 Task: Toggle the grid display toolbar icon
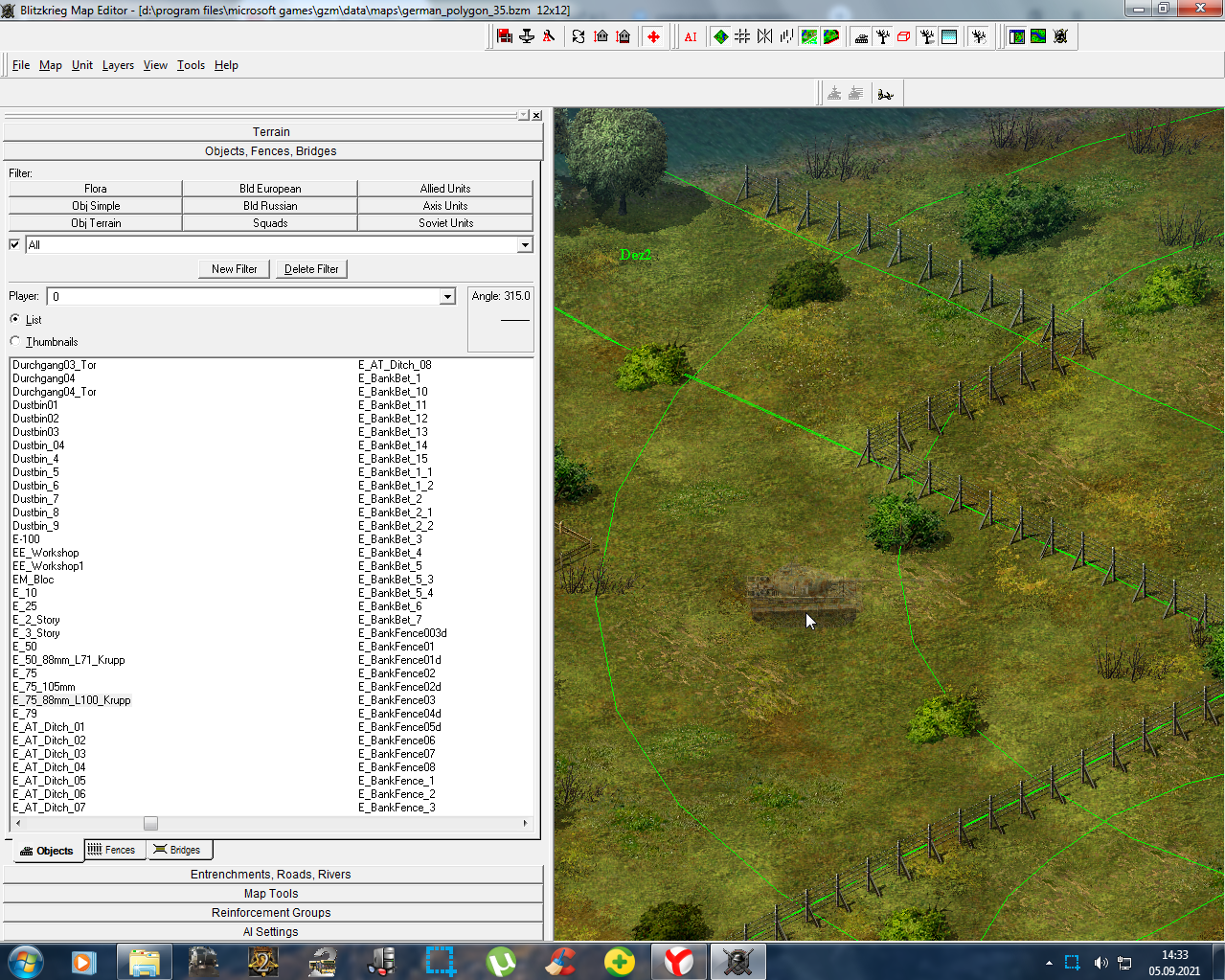(742, 36)
